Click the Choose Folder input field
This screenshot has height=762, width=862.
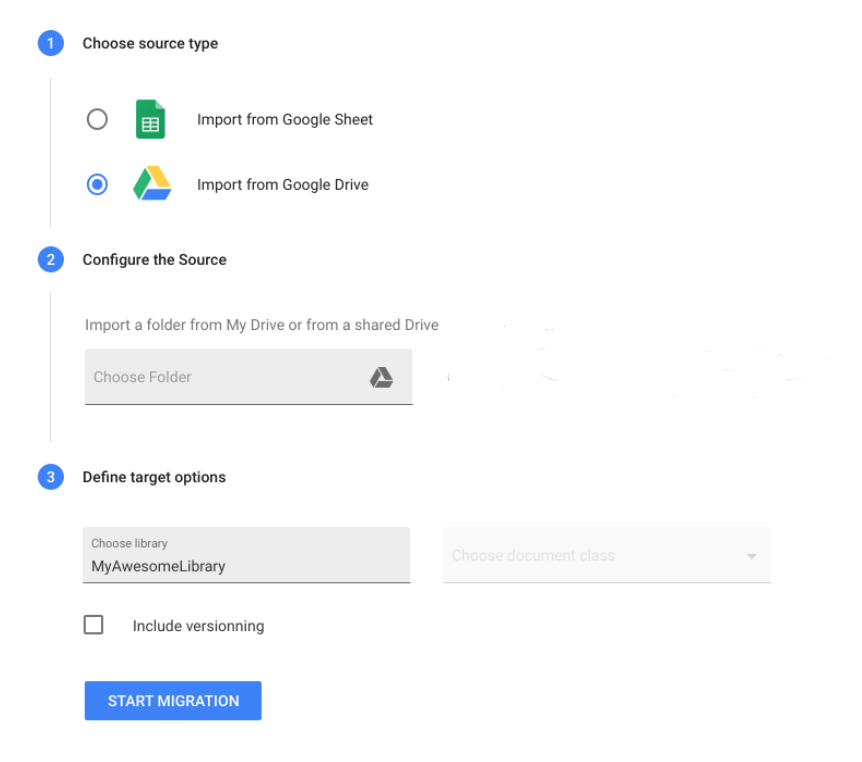point(248,377)
